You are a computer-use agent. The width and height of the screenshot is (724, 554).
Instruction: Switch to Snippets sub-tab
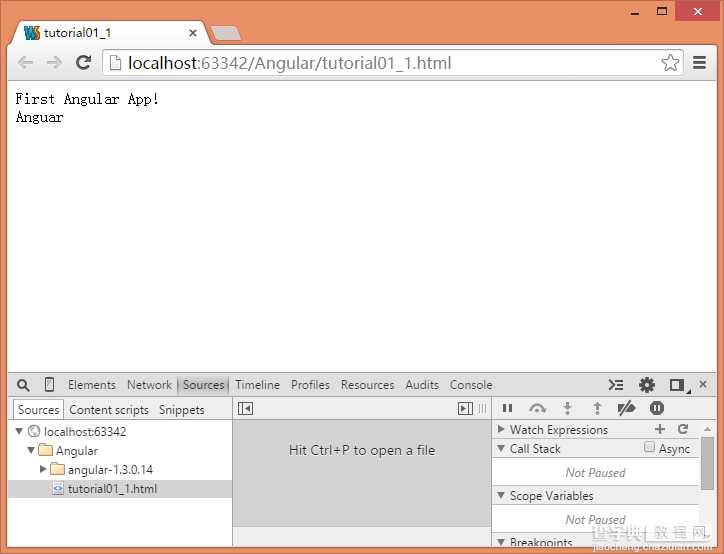tap(181, 409)
